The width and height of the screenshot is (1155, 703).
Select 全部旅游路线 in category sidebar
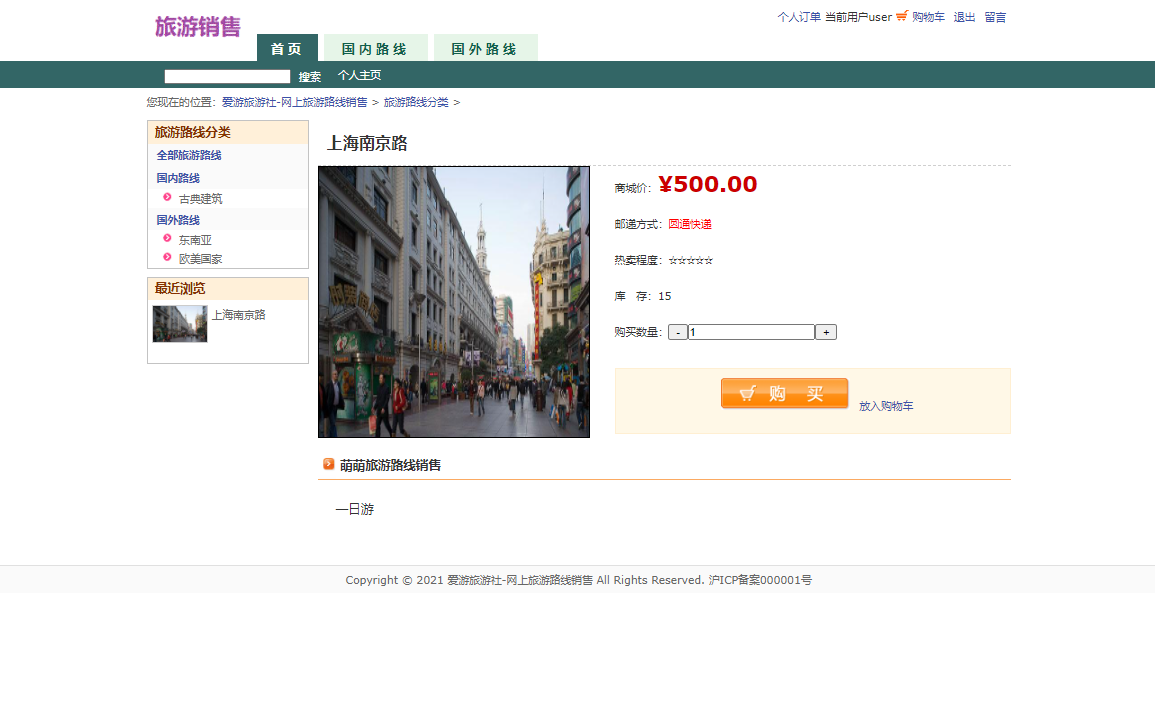189,155
